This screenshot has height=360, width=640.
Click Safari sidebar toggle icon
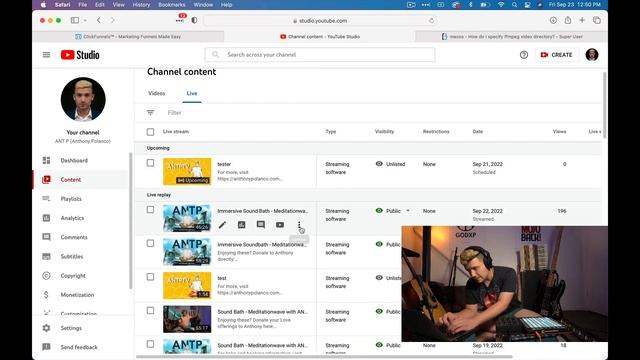75,20
